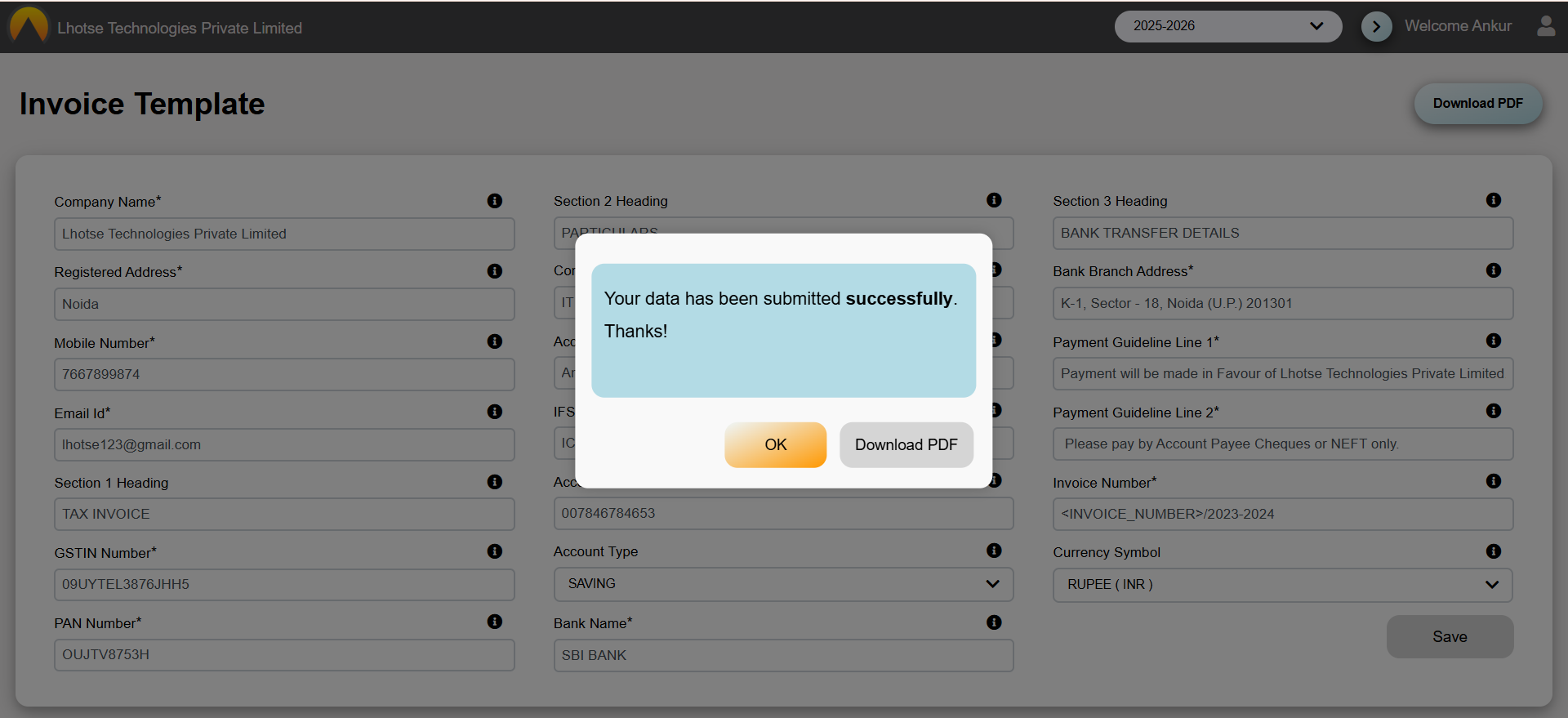Click the Invoice Template page heading
1568x718 pixels.
click(142, 104)
